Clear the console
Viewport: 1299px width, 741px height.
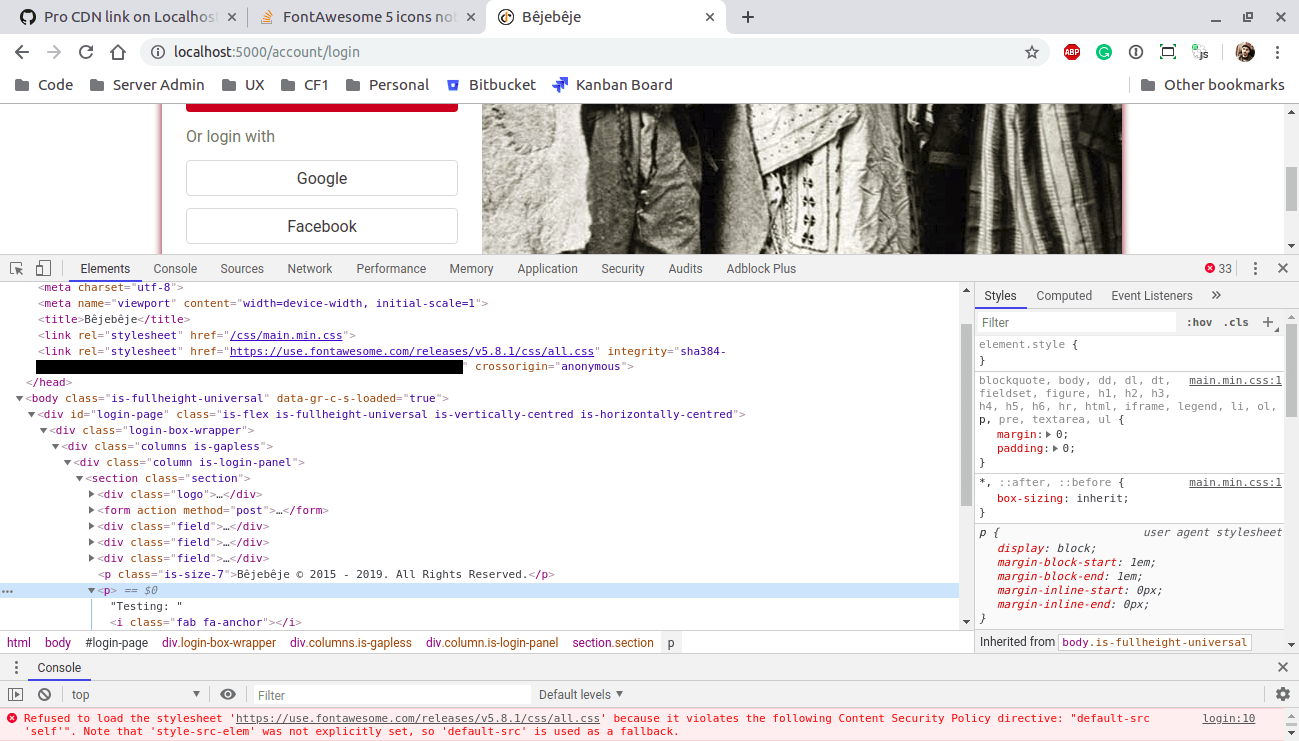[43, 694]
